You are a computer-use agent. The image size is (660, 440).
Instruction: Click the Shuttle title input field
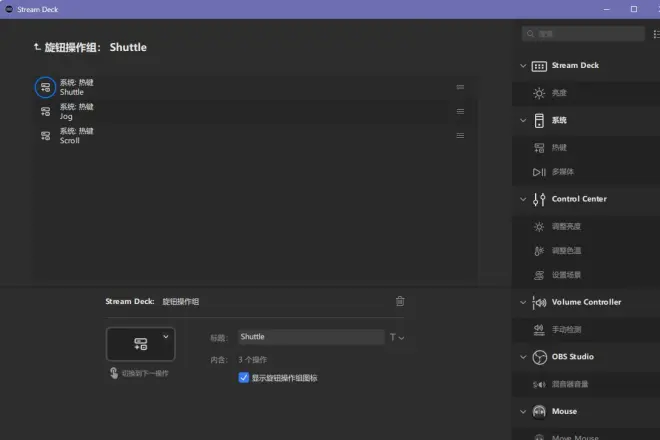click(x=311, y=337)
